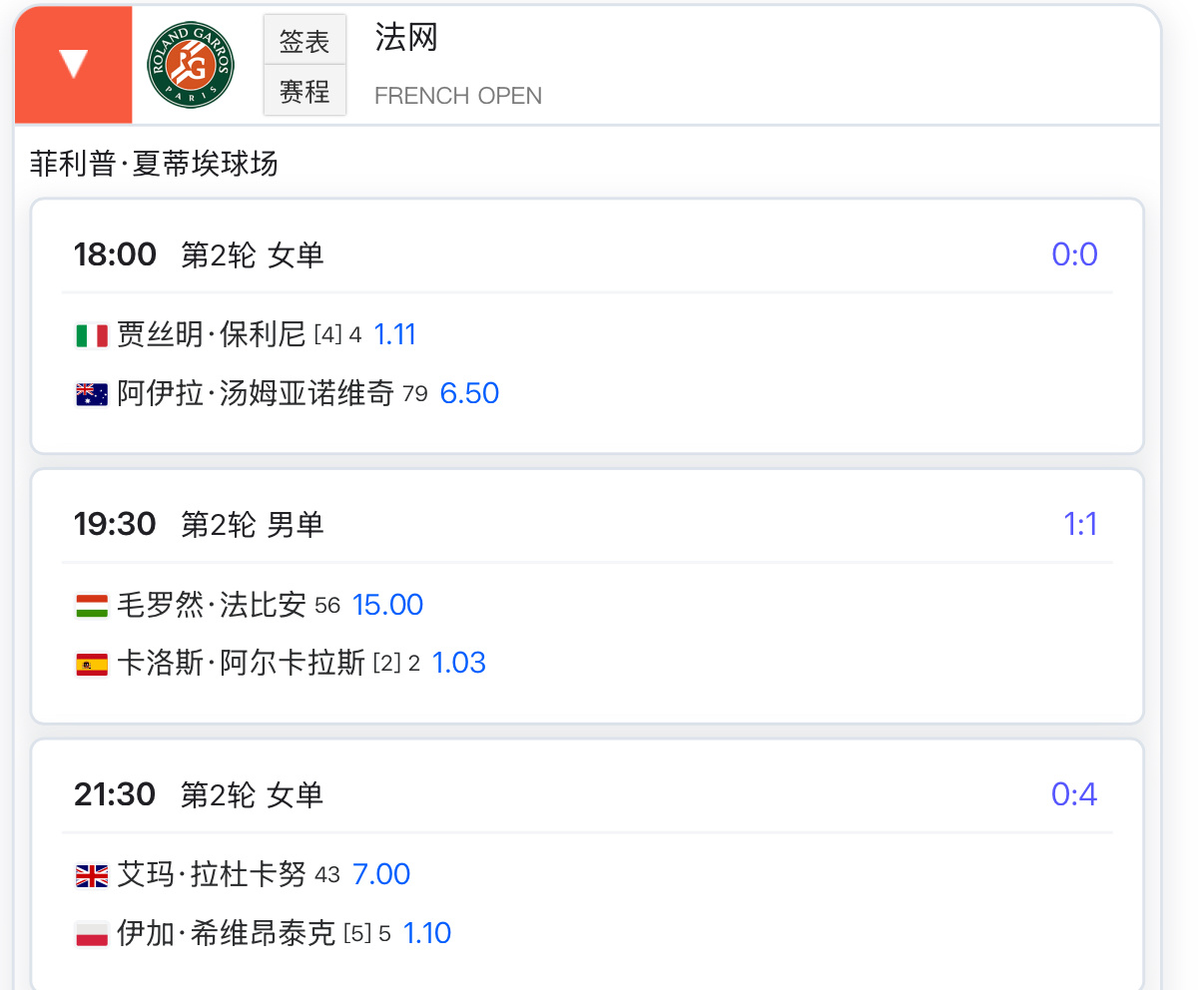Click the Australian flag beside 阿伊拉·汤姆亚诺维奇
This screenshot has width=1204, height=990.
coord(92,394)
